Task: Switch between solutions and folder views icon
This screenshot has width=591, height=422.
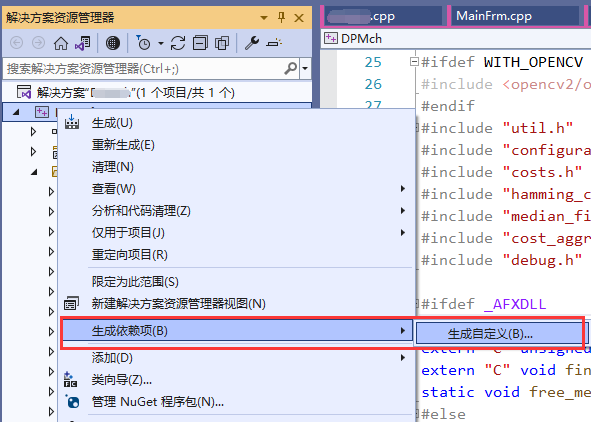Action: coord(83,43)
